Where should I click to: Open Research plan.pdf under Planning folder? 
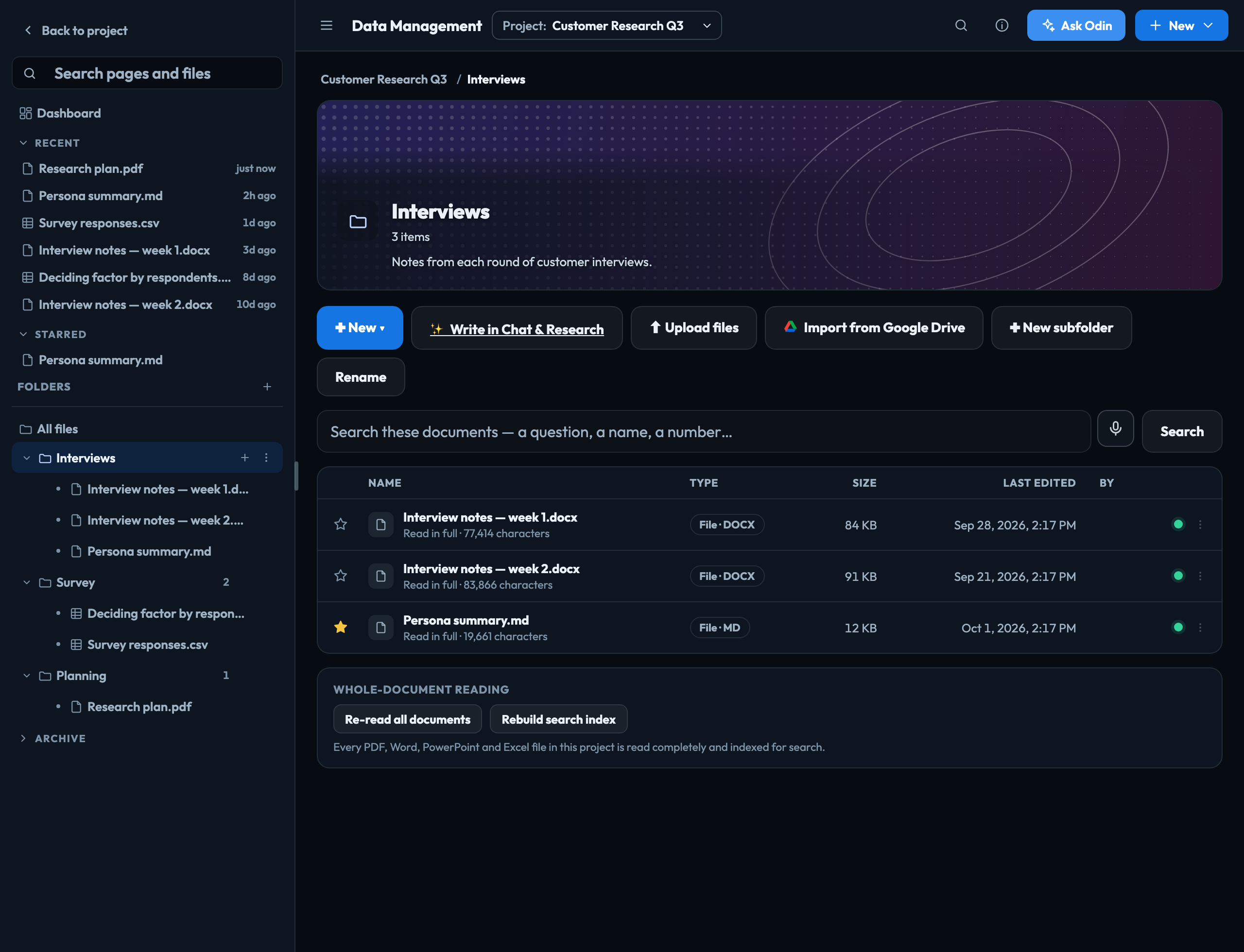(139, 707)
